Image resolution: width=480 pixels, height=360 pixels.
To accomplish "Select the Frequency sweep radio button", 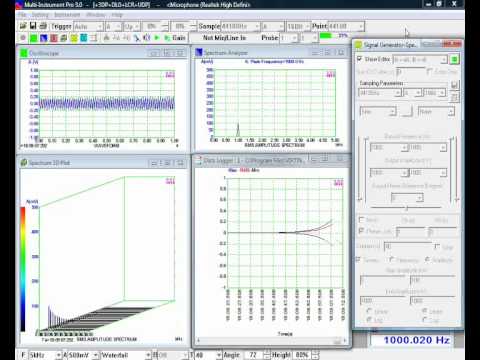I will pos(392,259).
